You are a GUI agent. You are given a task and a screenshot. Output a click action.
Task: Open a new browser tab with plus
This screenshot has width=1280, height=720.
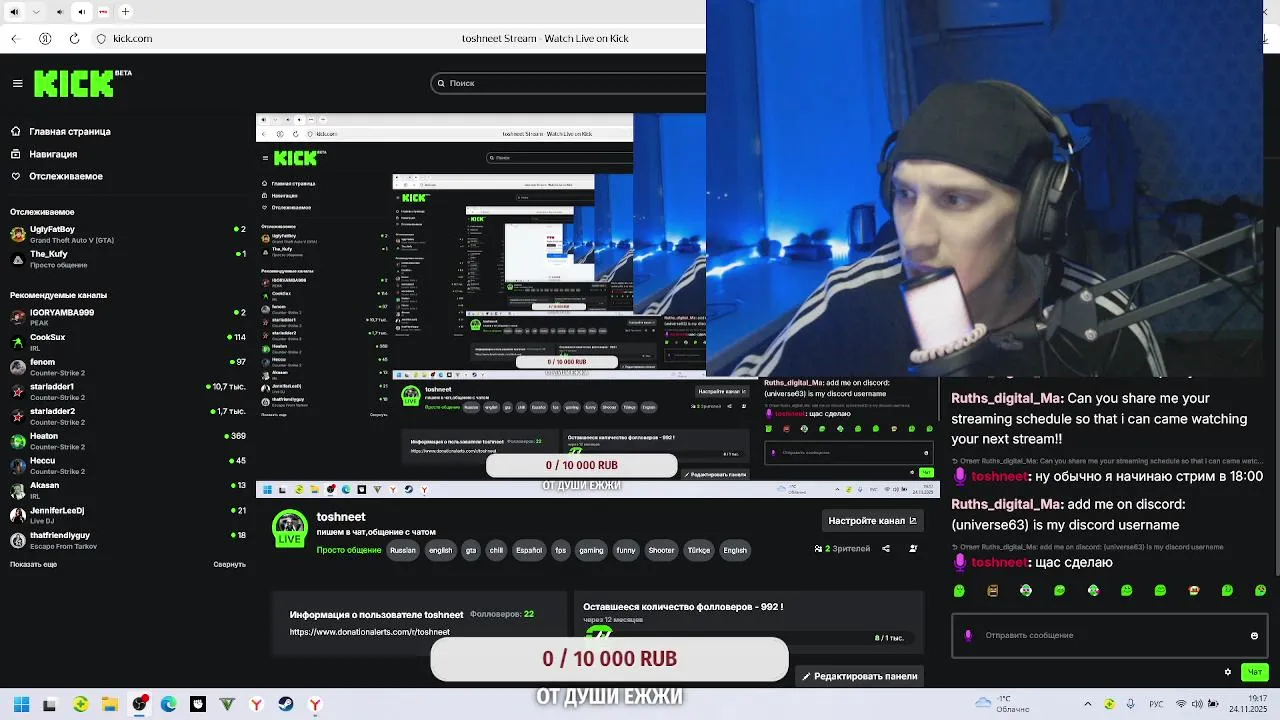pyautogui.click(x=125, y=12)
